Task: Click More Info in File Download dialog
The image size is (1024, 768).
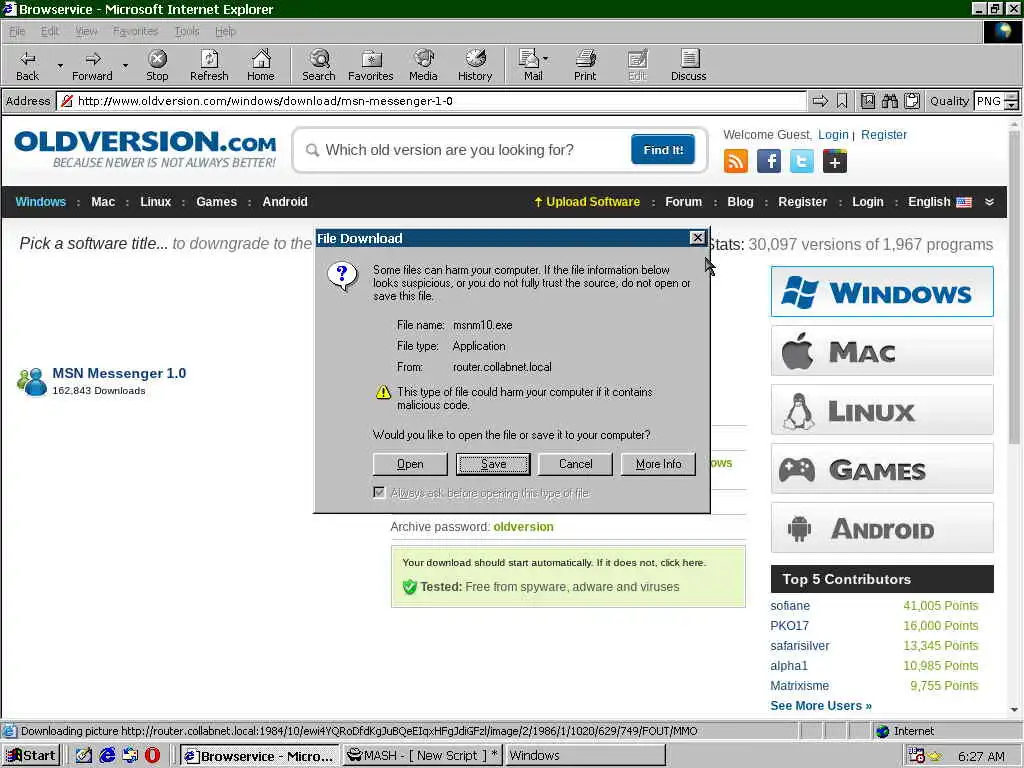Action: point(658,464)
